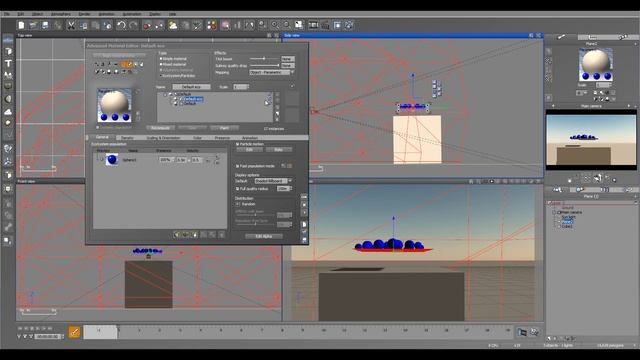Open the Atmosphere menu
This screenshot has height=360, width=640.
pos(60,14)
